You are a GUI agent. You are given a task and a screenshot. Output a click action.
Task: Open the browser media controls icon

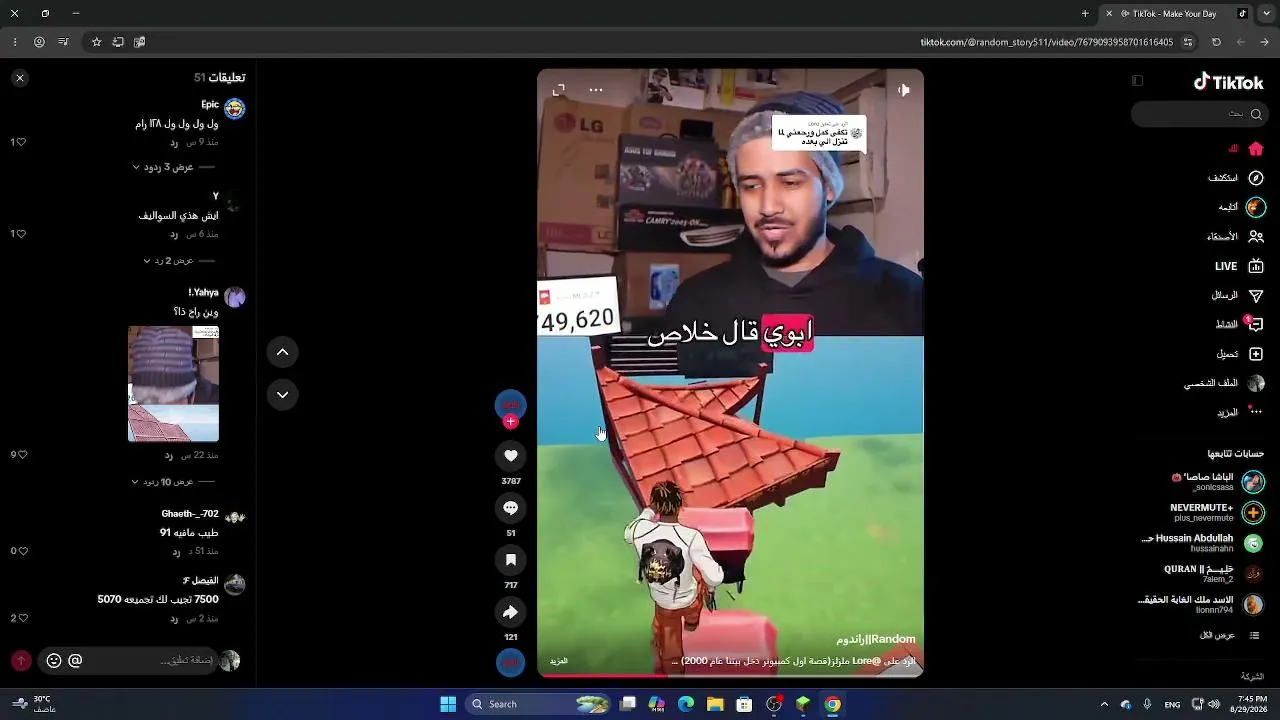pos(63,42)
